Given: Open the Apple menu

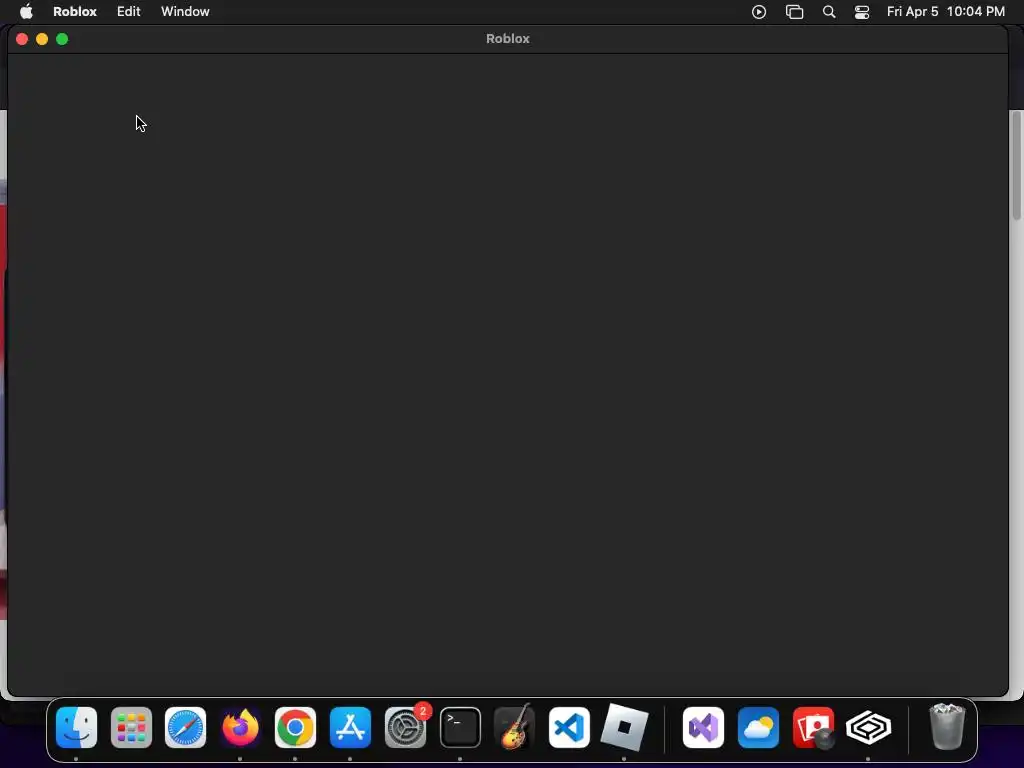Looking at the screenshot, I should [x=26, y=12].
